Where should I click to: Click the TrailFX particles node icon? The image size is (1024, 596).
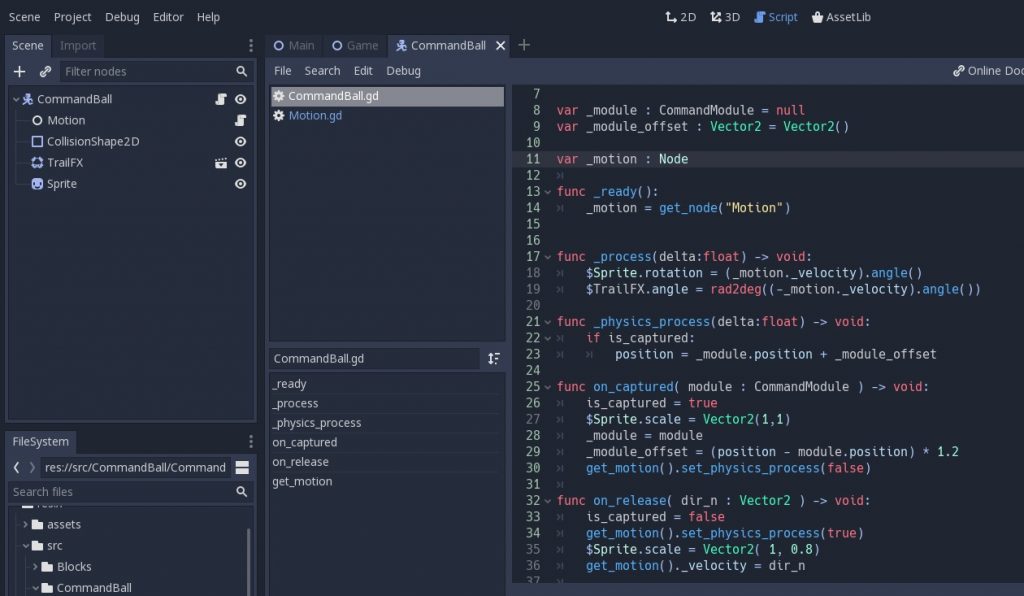37,163
